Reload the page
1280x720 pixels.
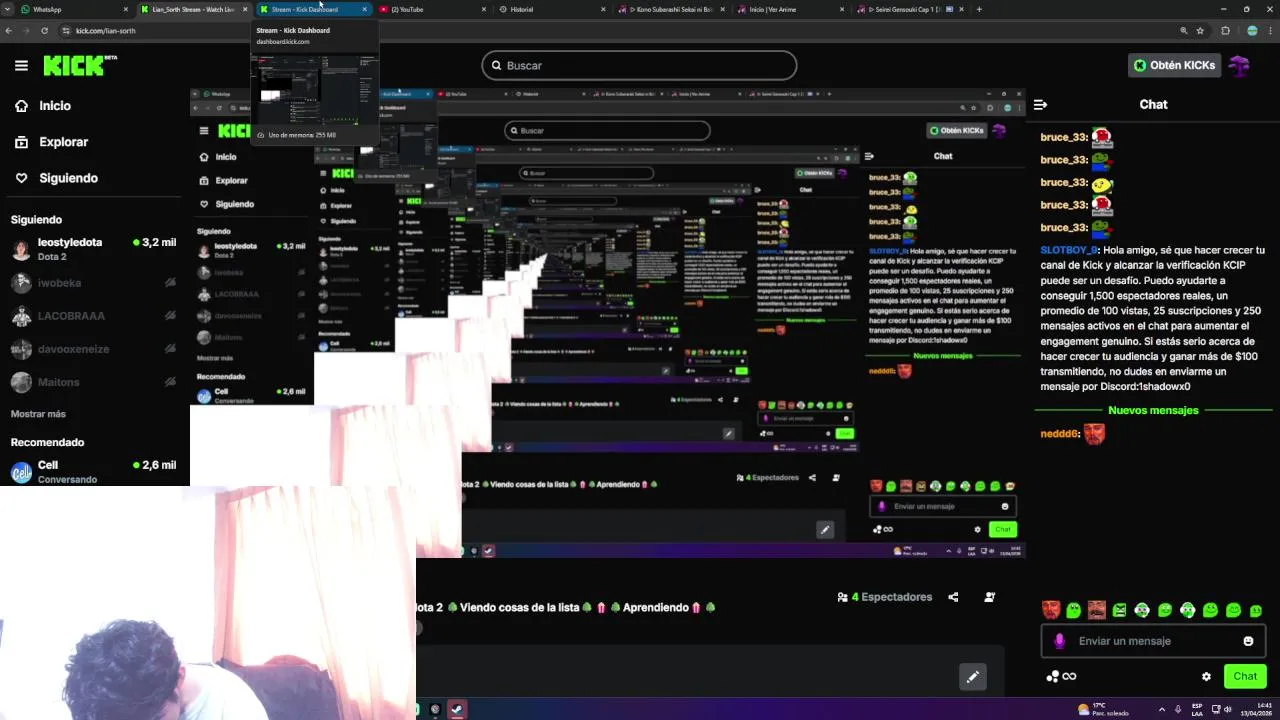(44, 30)
